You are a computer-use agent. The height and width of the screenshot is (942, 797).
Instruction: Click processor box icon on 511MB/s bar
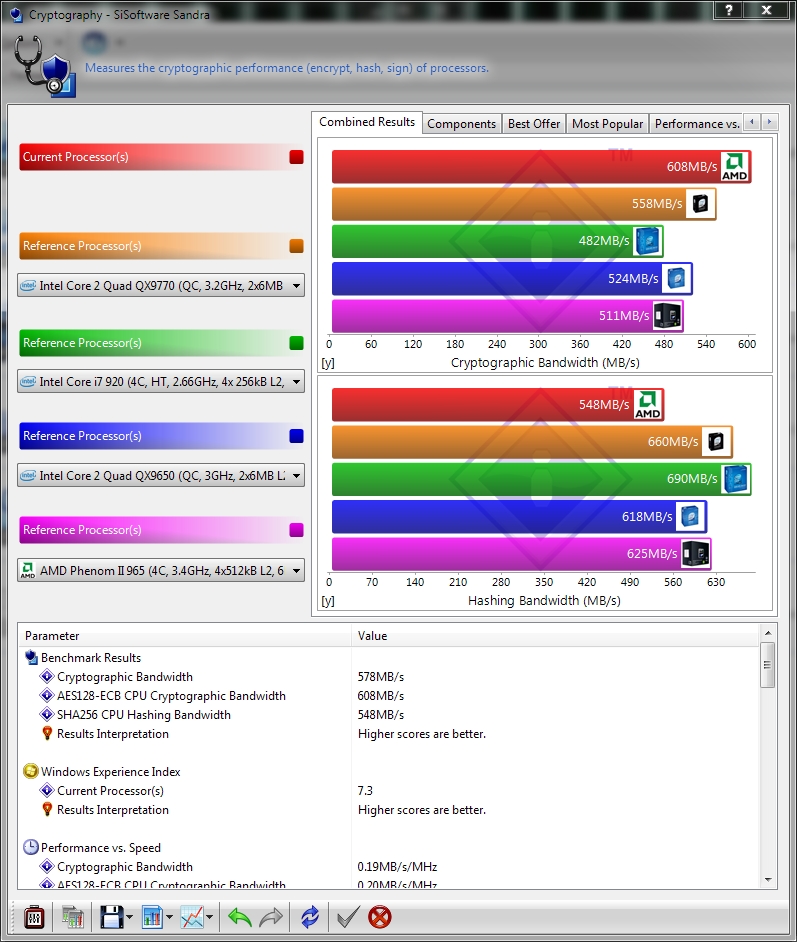coord(667,315)
